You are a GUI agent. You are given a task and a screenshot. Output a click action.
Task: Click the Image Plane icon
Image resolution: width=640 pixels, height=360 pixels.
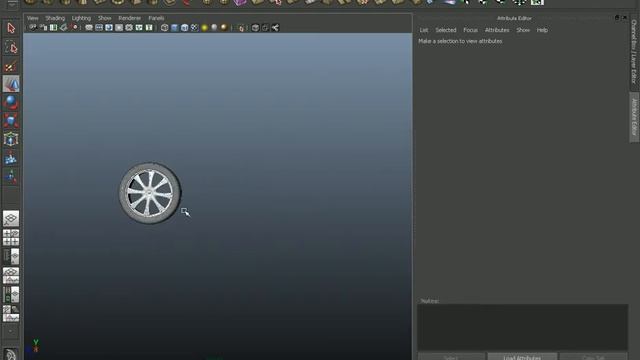click(x=63, y=27)
